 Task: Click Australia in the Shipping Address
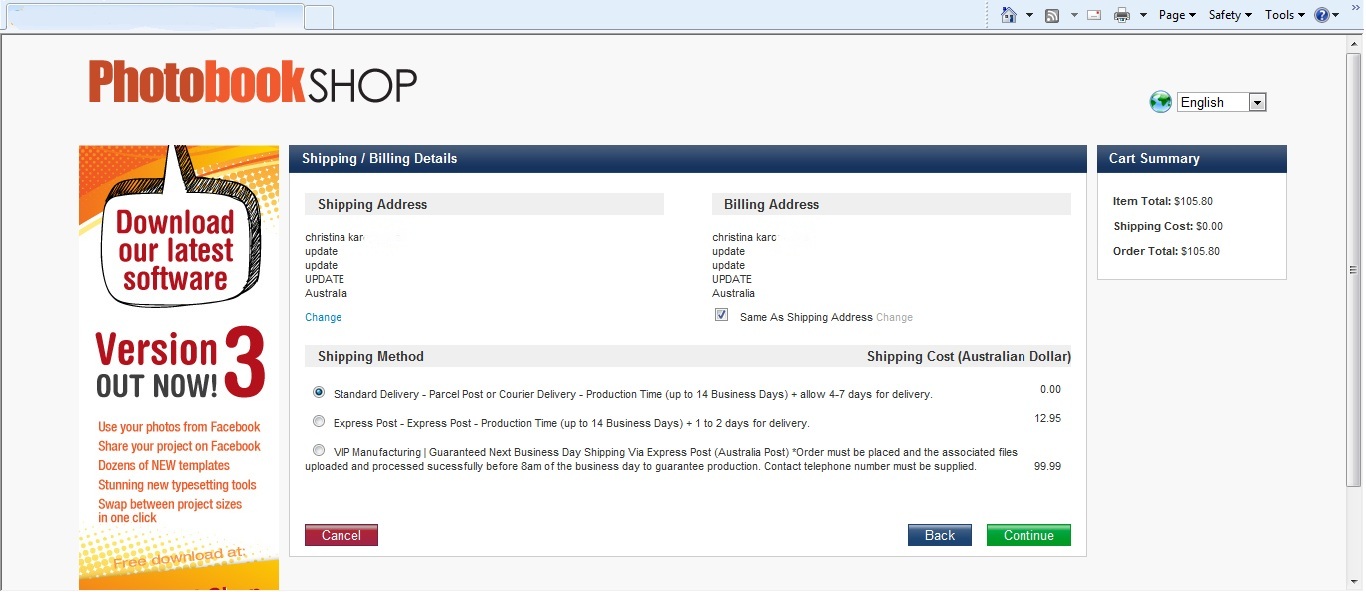tap(326, 293)
